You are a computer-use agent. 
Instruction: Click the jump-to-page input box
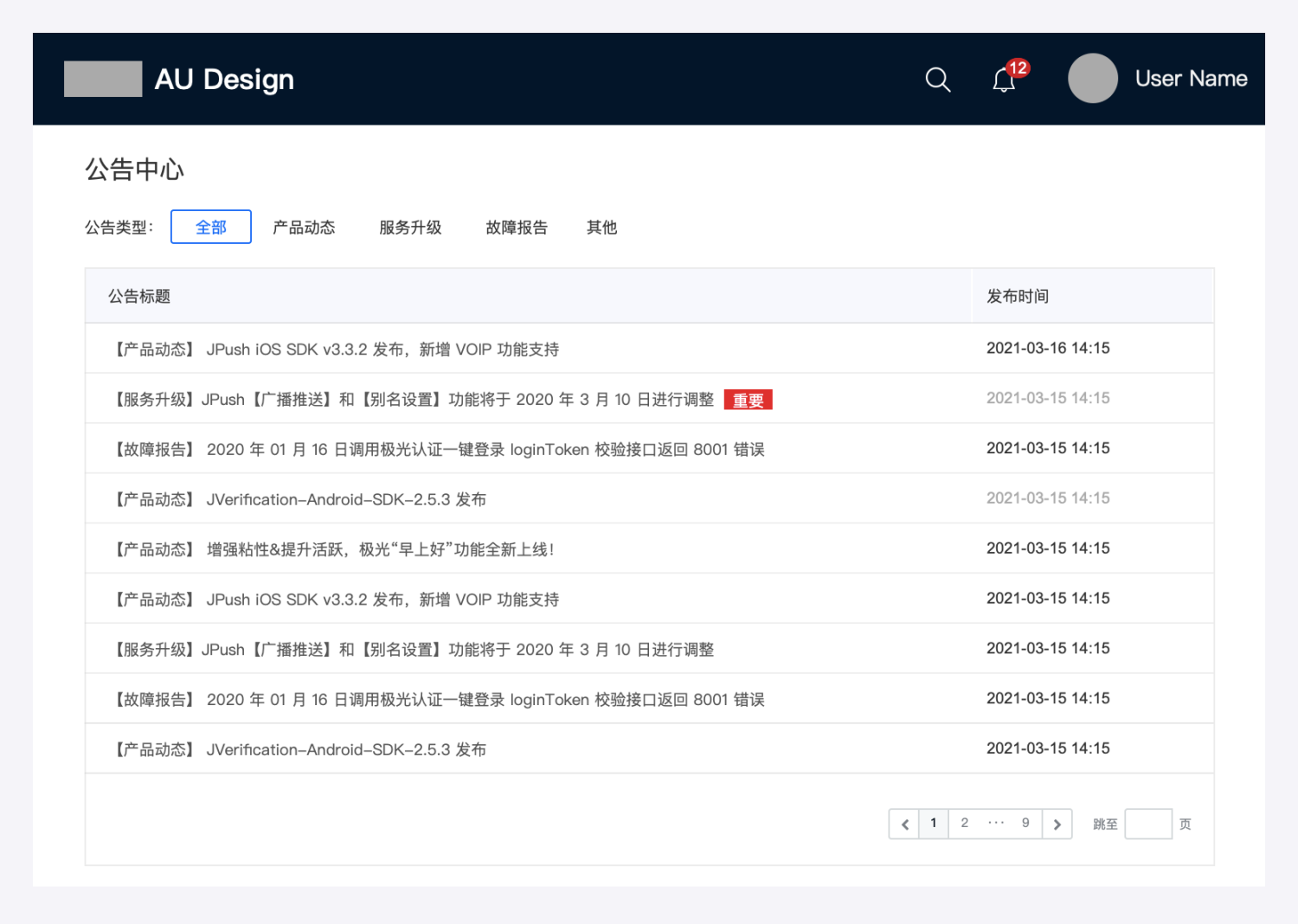1147,824
